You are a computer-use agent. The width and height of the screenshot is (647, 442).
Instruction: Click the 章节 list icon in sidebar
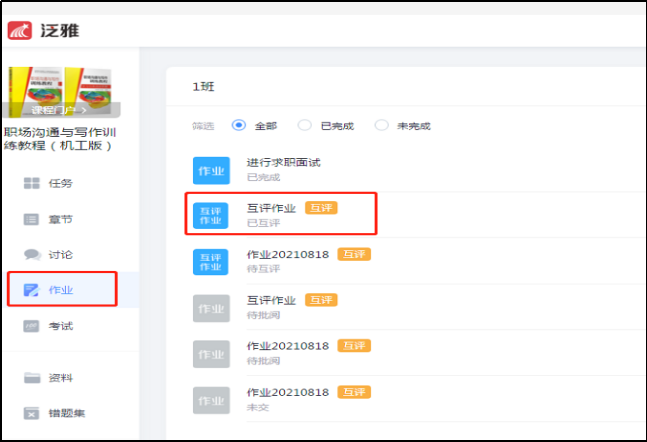pos(32,219)
